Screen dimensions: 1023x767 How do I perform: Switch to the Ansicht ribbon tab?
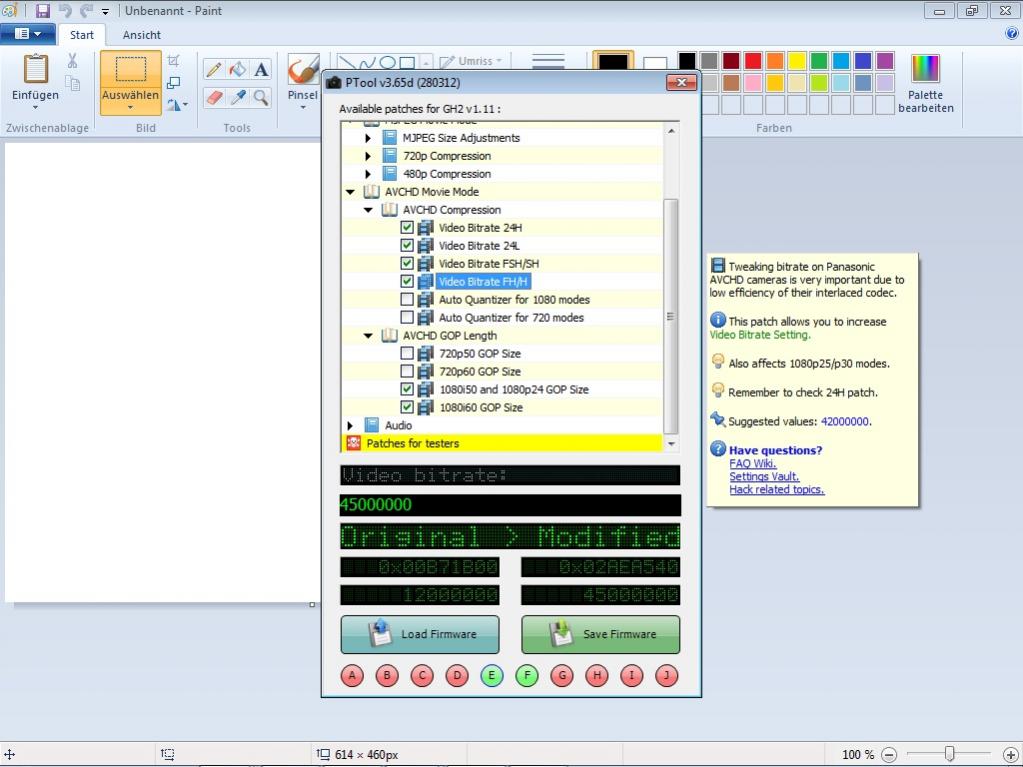tap(141, 35)
